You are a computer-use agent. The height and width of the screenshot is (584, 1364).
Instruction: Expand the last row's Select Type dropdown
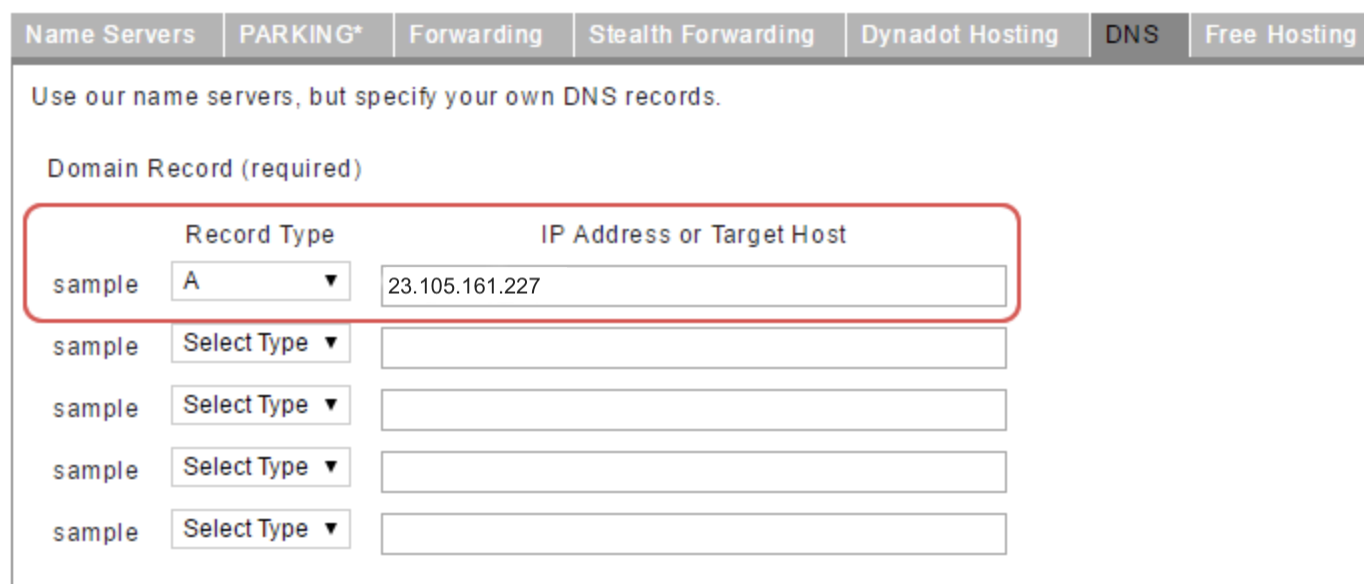click(x=261, y=530)
